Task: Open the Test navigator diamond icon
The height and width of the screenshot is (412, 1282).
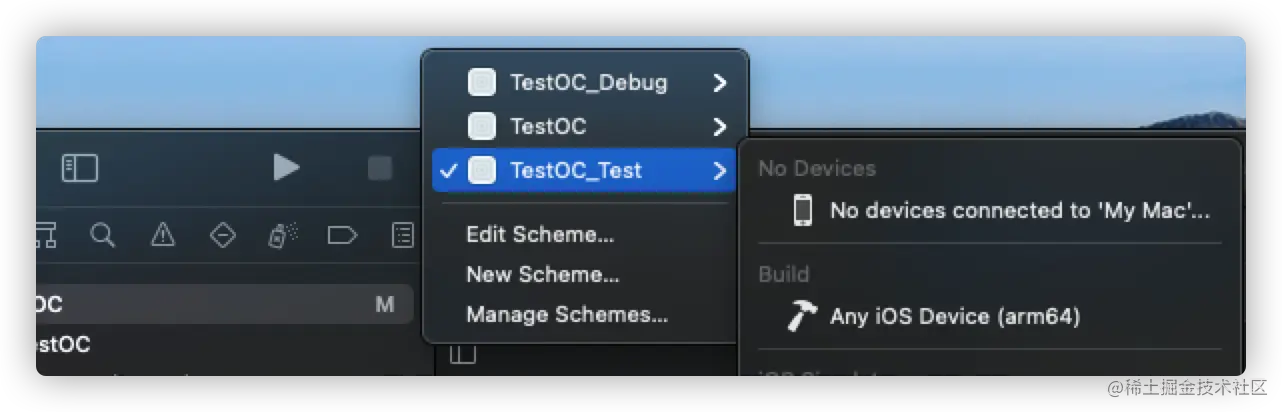Action: click(x=222, y=235)
